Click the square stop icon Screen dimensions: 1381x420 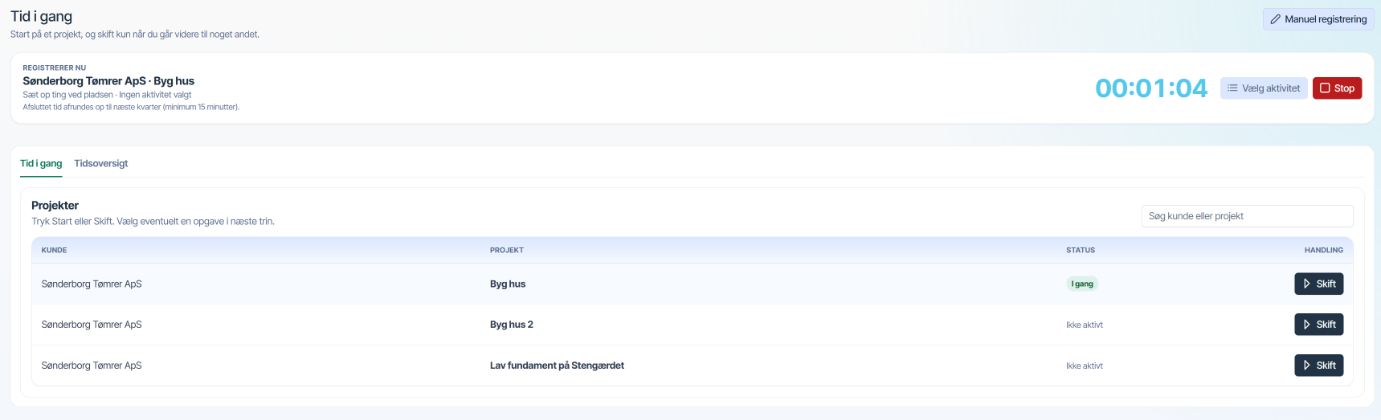1325,88
